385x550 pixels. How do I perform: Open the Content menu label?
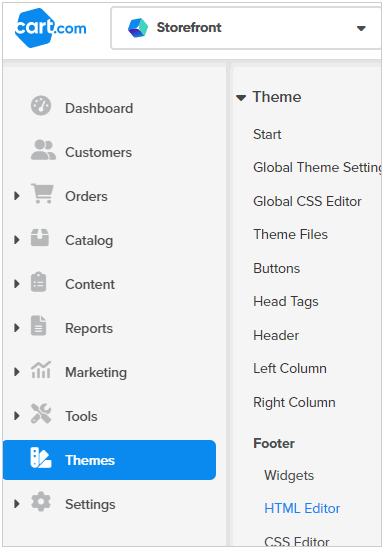90,284
